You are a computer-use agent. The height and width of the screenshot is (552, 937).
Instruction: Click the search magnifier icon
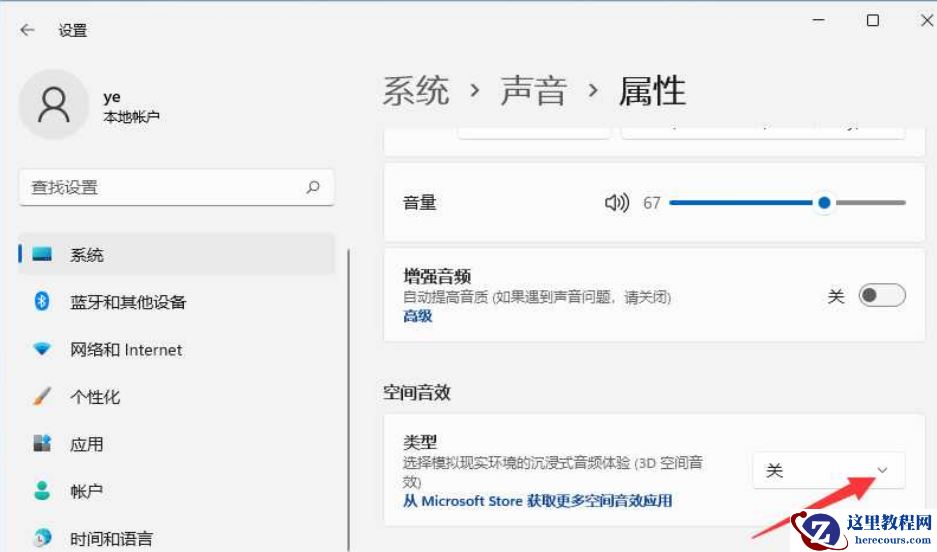[x=313, y=188]
